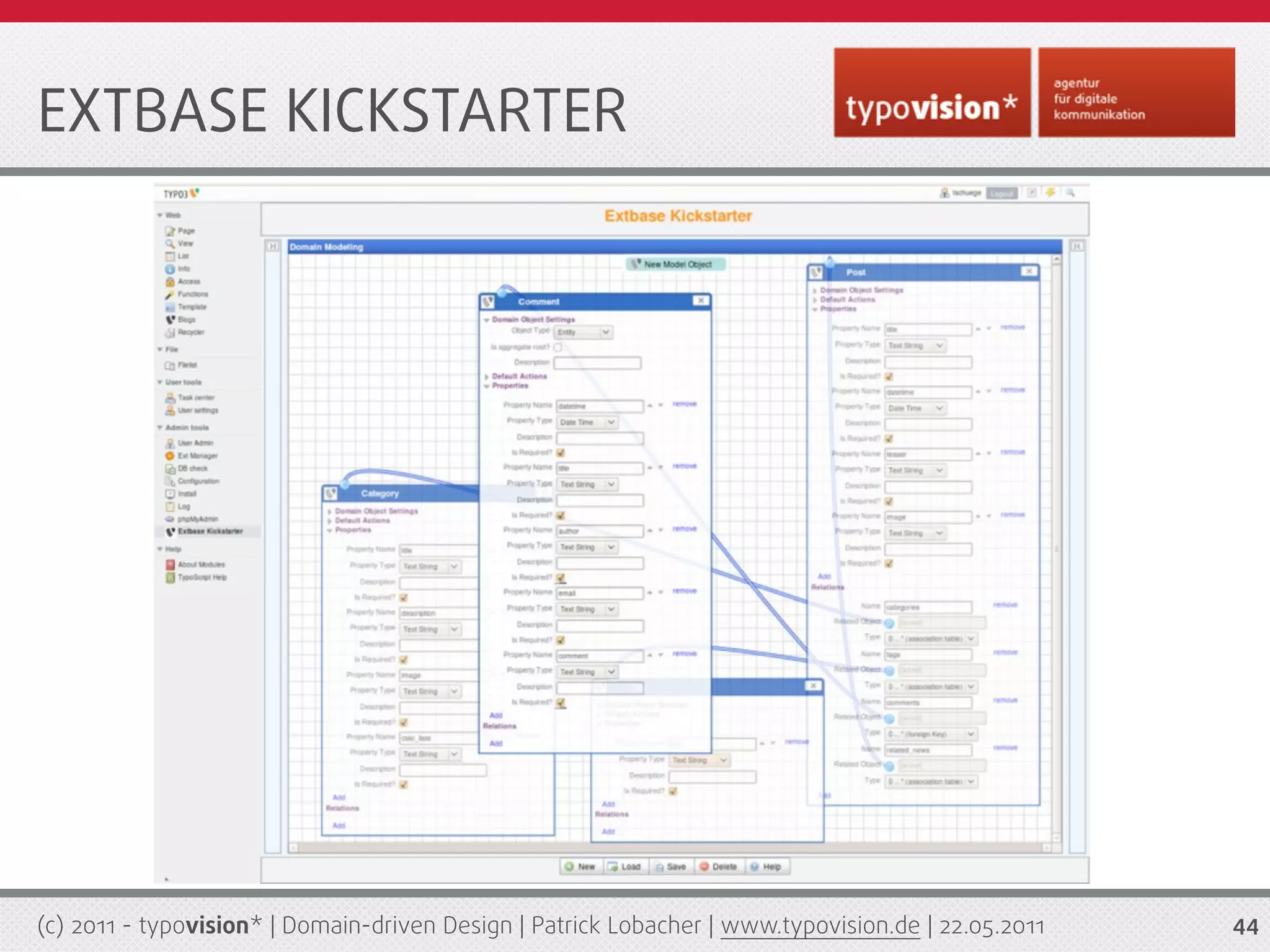Open the Filelist module
The height and width of the screenshot is (952, 1270).
tap(181, 365)
